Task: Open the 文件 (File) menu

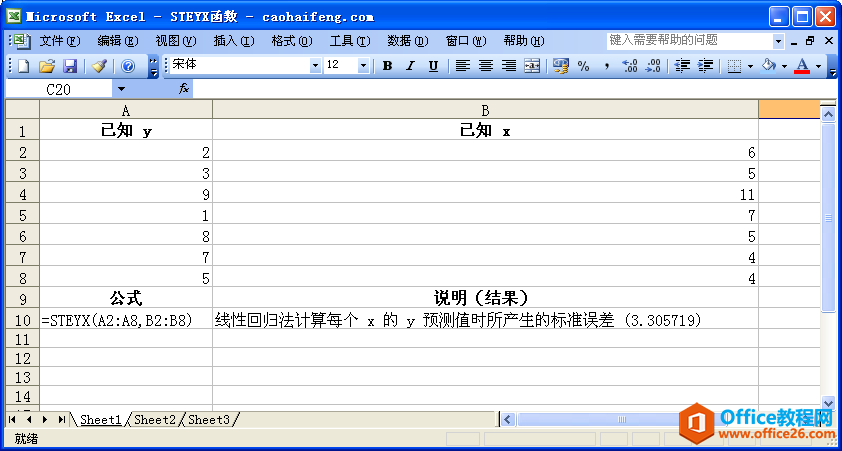Action: tap(60, 41)
